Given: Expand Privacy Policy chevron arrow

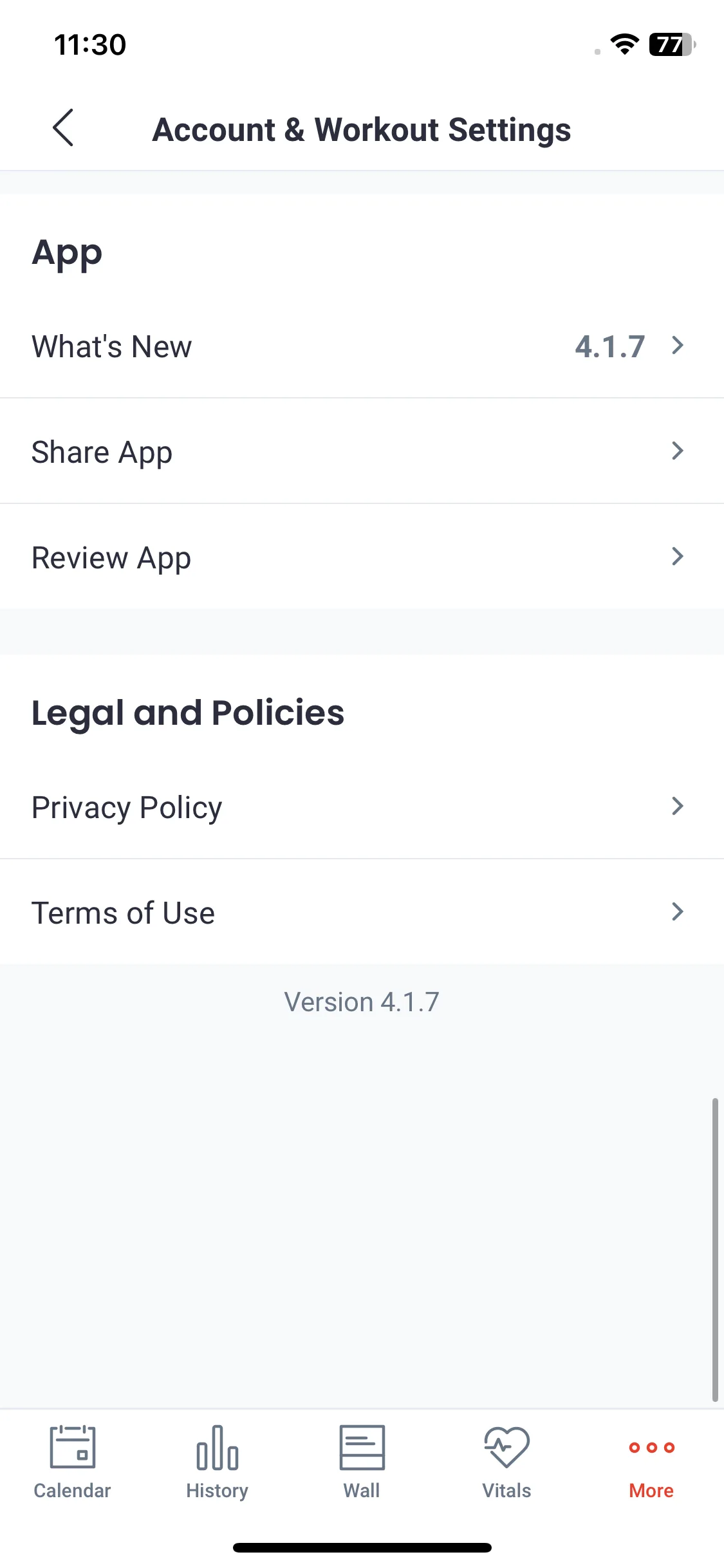Looking at the screenshot, I should pyautogui.click(x=677, y=806).
